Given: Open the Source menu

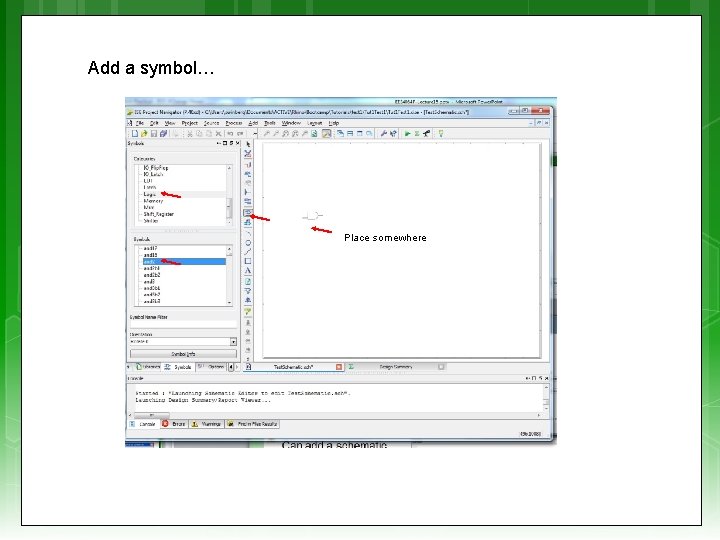Looking at the screenshot, I should pos(212,123).
